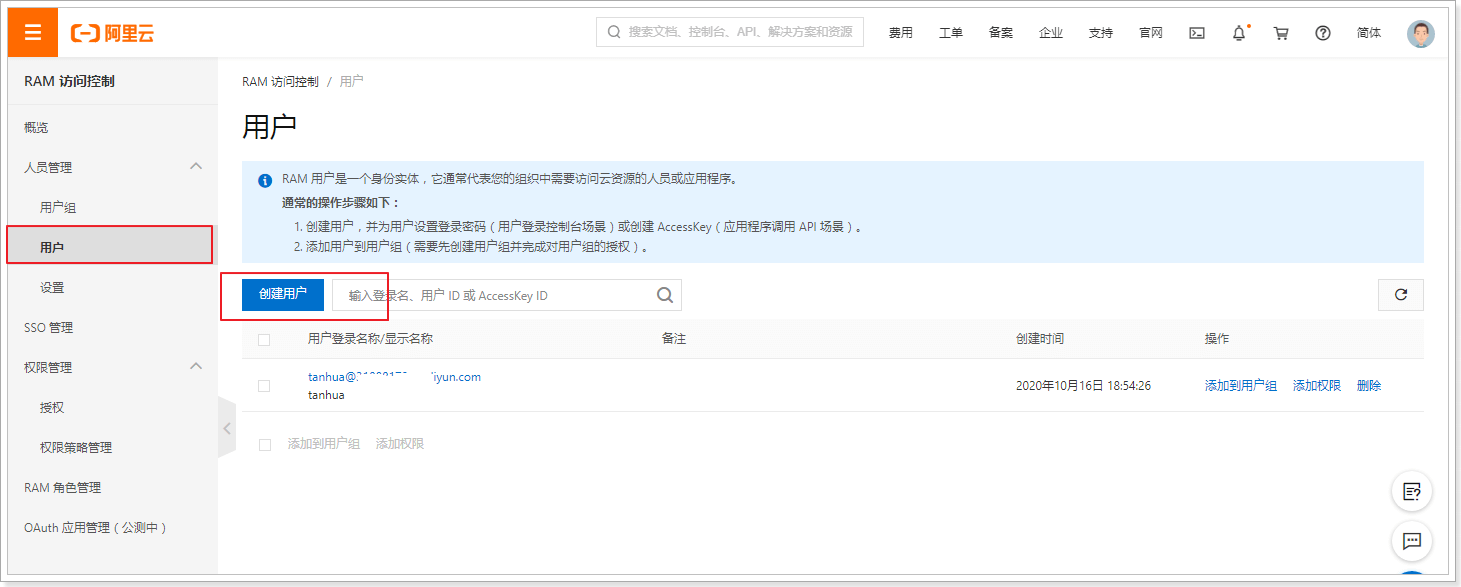Open the help question mark
This screenshot has height=587, width=1461.
pyautogui.click(x=1322, y=32)
